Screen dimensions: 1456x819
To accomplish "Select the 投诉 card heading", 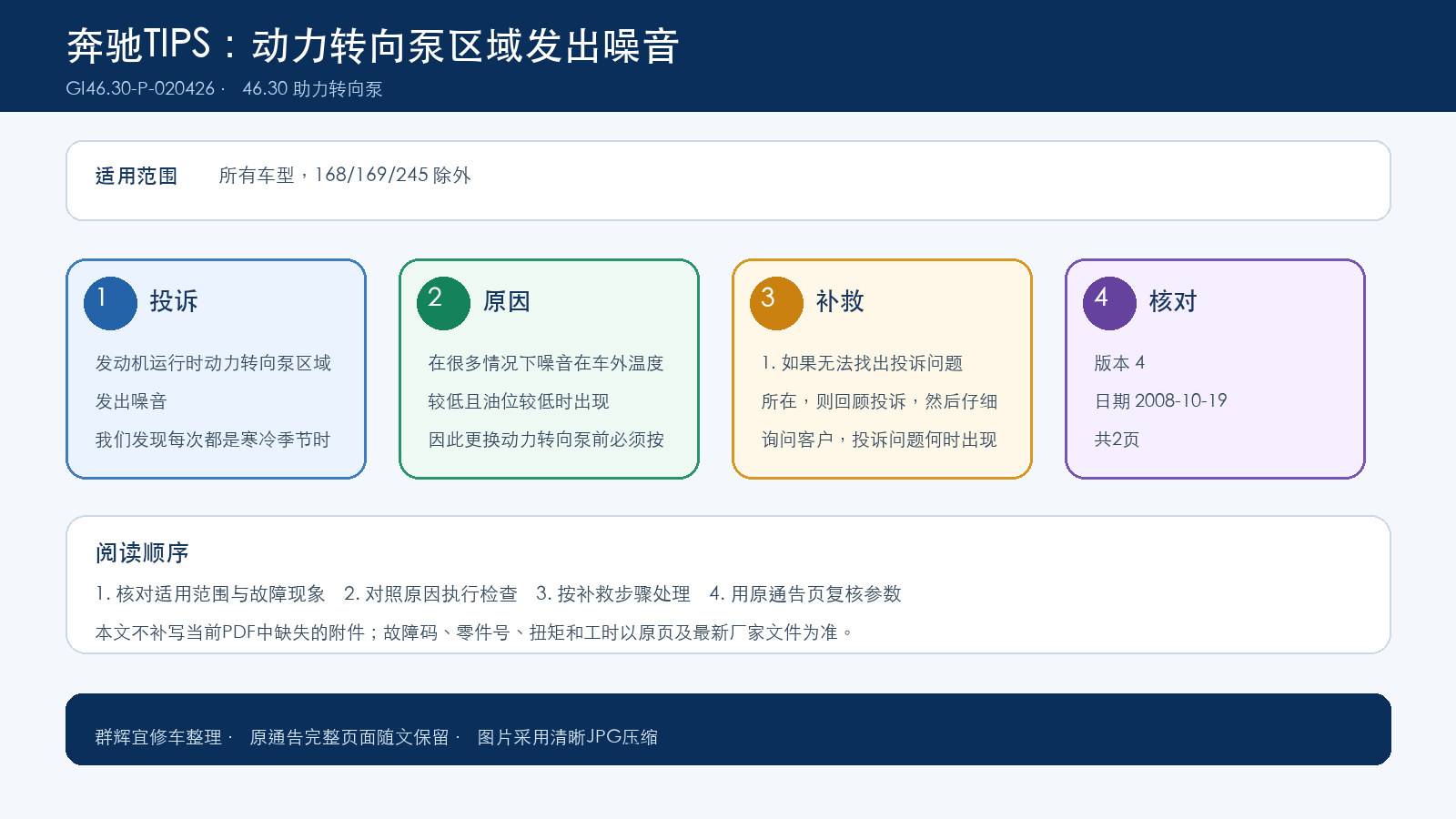I will (x=174, y=301).
